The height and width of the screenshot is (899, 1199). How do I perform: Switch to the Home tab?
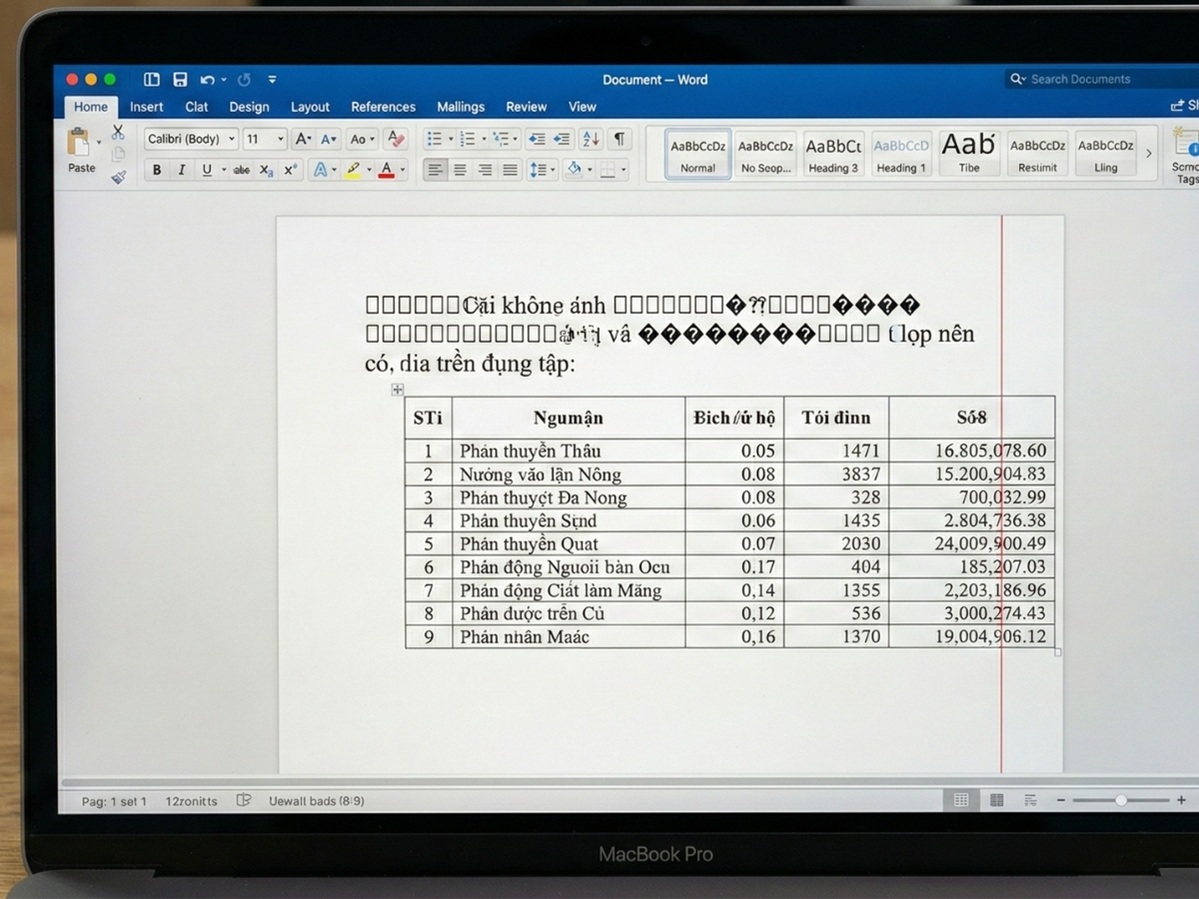click(x=90, y=107)
